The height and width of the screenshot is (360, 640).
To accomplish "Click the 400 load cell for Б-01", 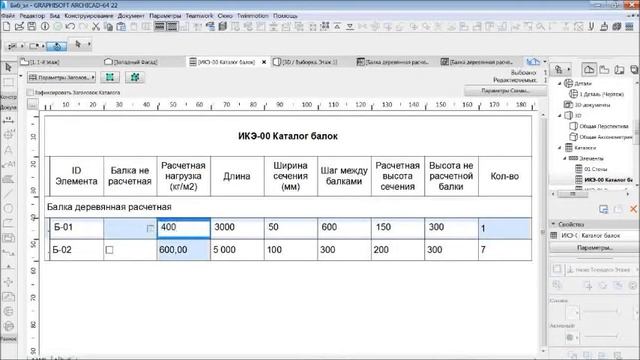I will point(184,228).
